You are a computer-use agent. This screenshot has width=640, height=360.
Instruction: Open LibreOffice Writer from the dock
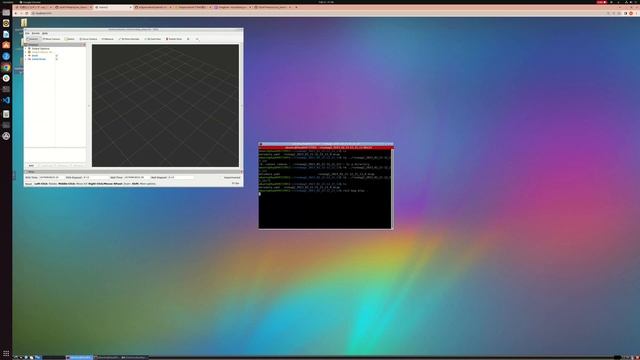point(6,34)
